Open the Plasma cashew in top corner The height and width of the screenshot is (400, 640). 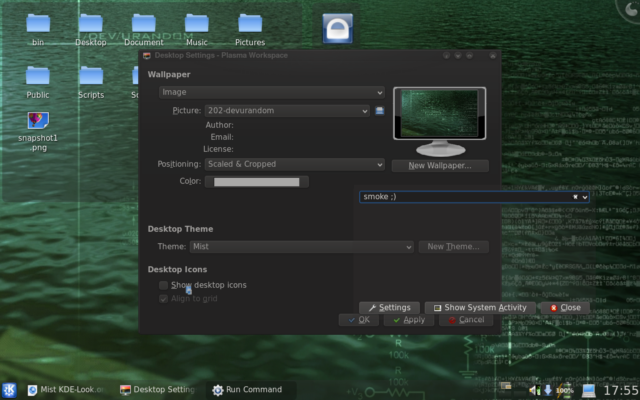629,9
